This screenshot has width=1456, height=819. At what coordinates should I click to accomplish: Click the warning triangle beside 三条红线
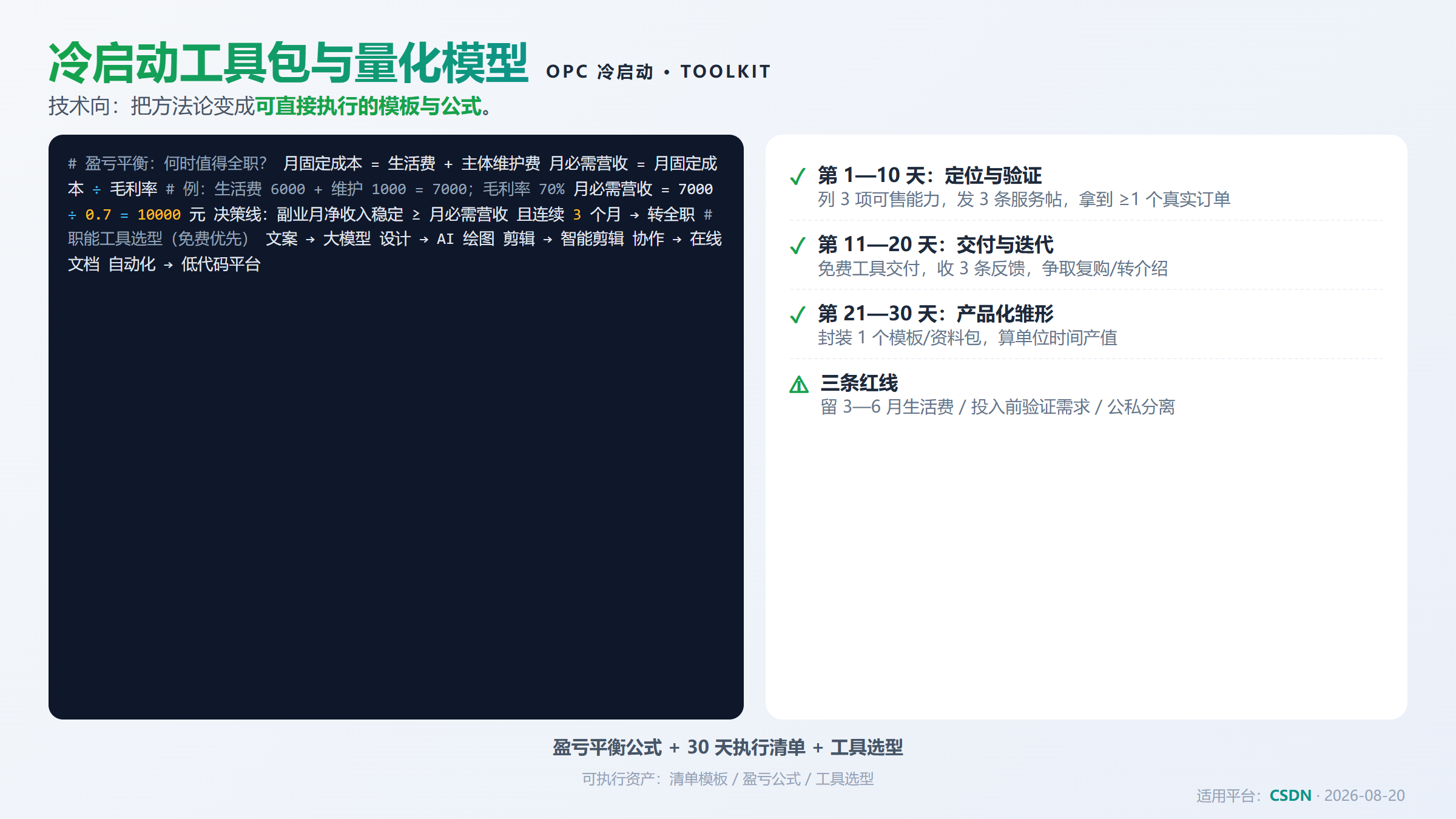[799, 385]
